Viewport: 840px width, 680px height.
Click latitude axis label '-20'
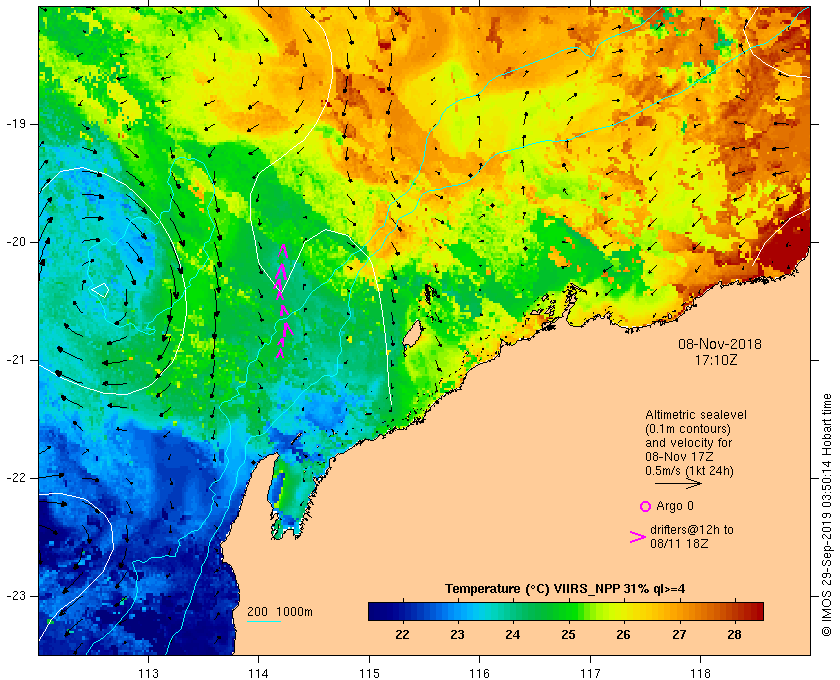coord(16,242)
